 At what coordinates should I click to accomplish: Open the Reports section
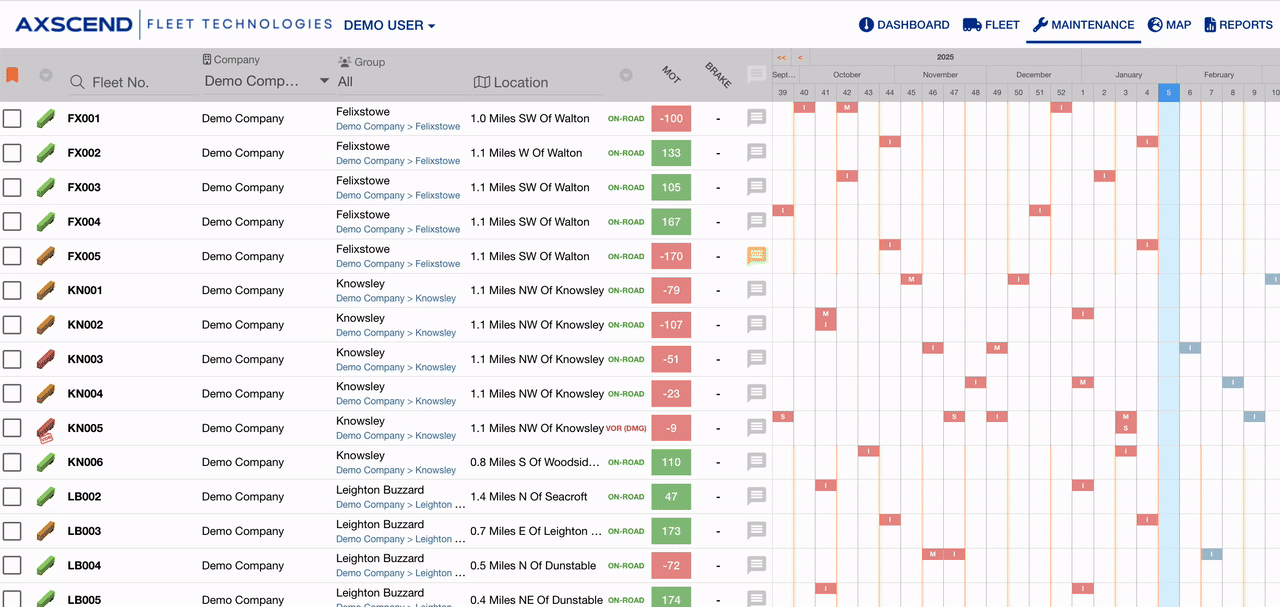click(1237, 25)
